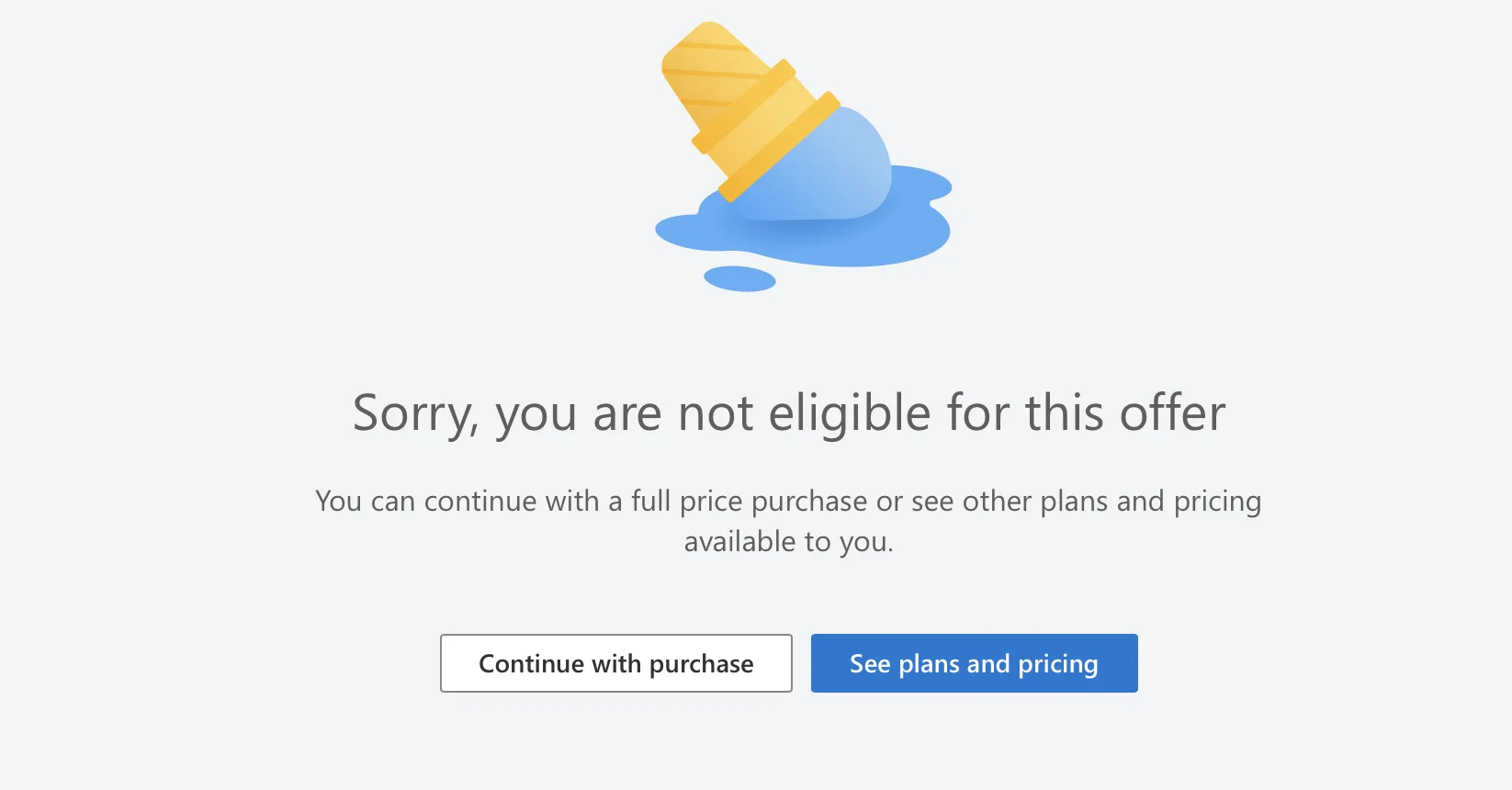Click the small blue droplet below puddle

coord(739,278)
